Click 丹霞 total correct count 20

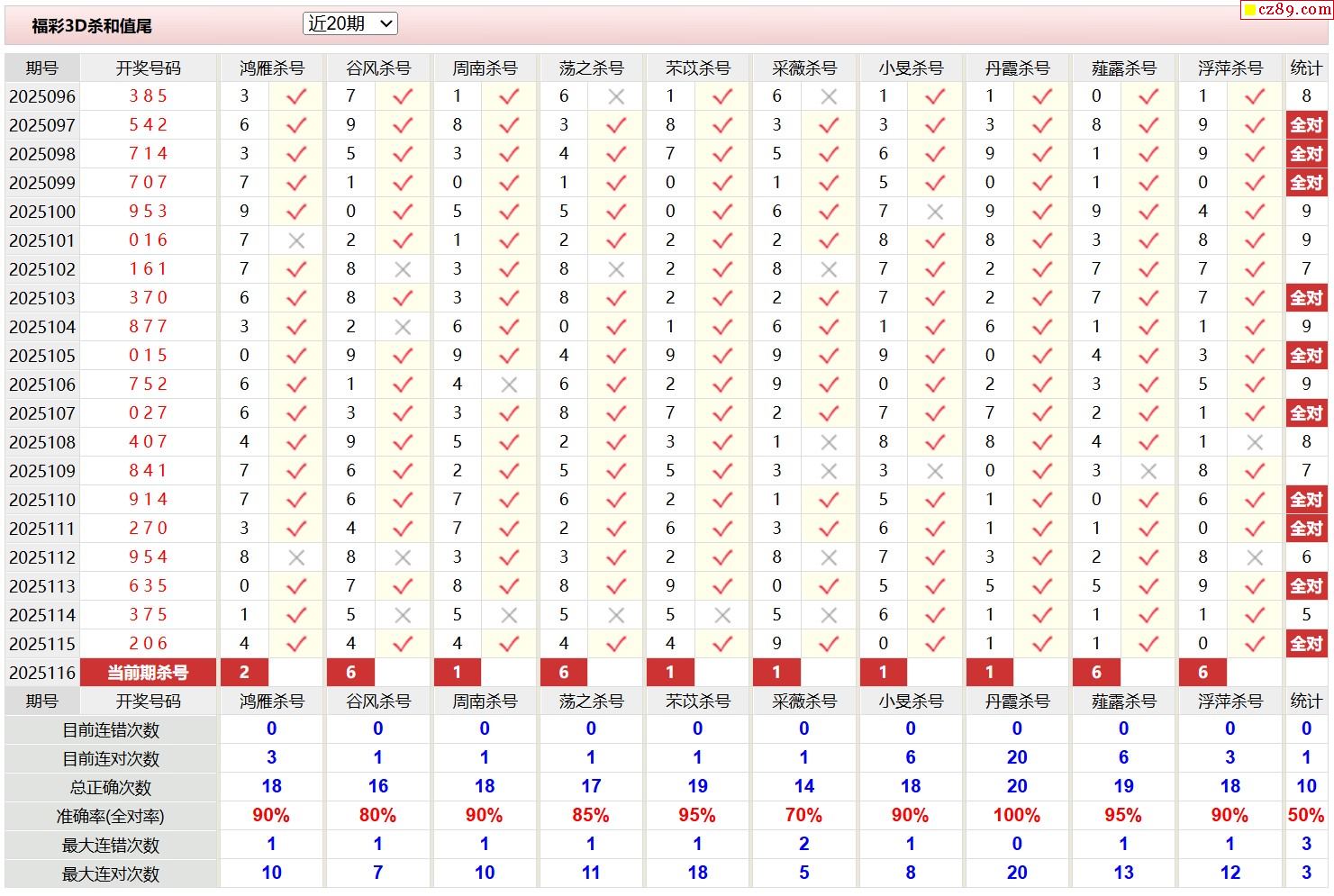click(1017, 786)
